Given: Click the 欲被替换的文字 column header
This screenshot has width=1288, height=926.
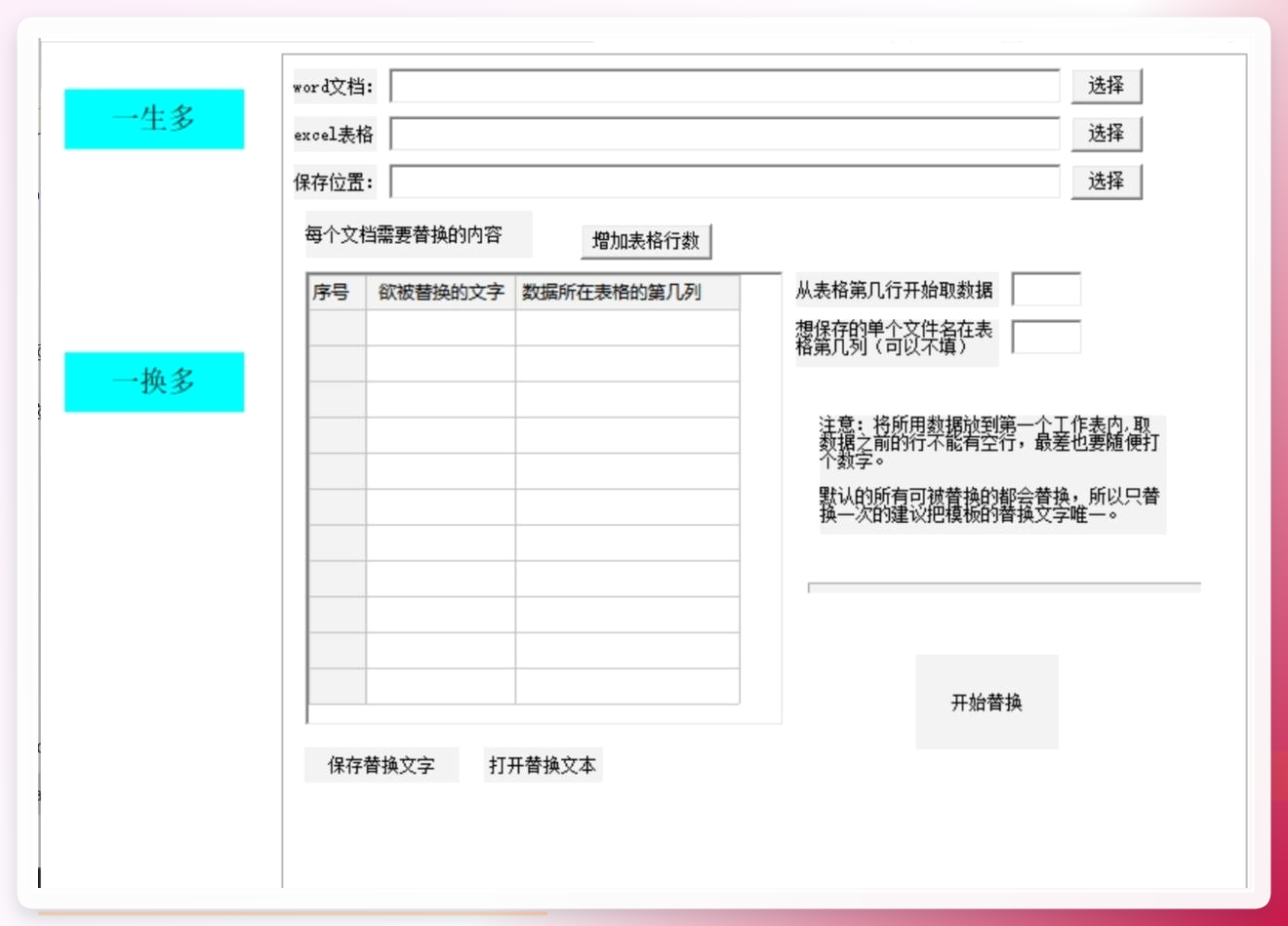Looking at the screenshot, I should point(441,293).
